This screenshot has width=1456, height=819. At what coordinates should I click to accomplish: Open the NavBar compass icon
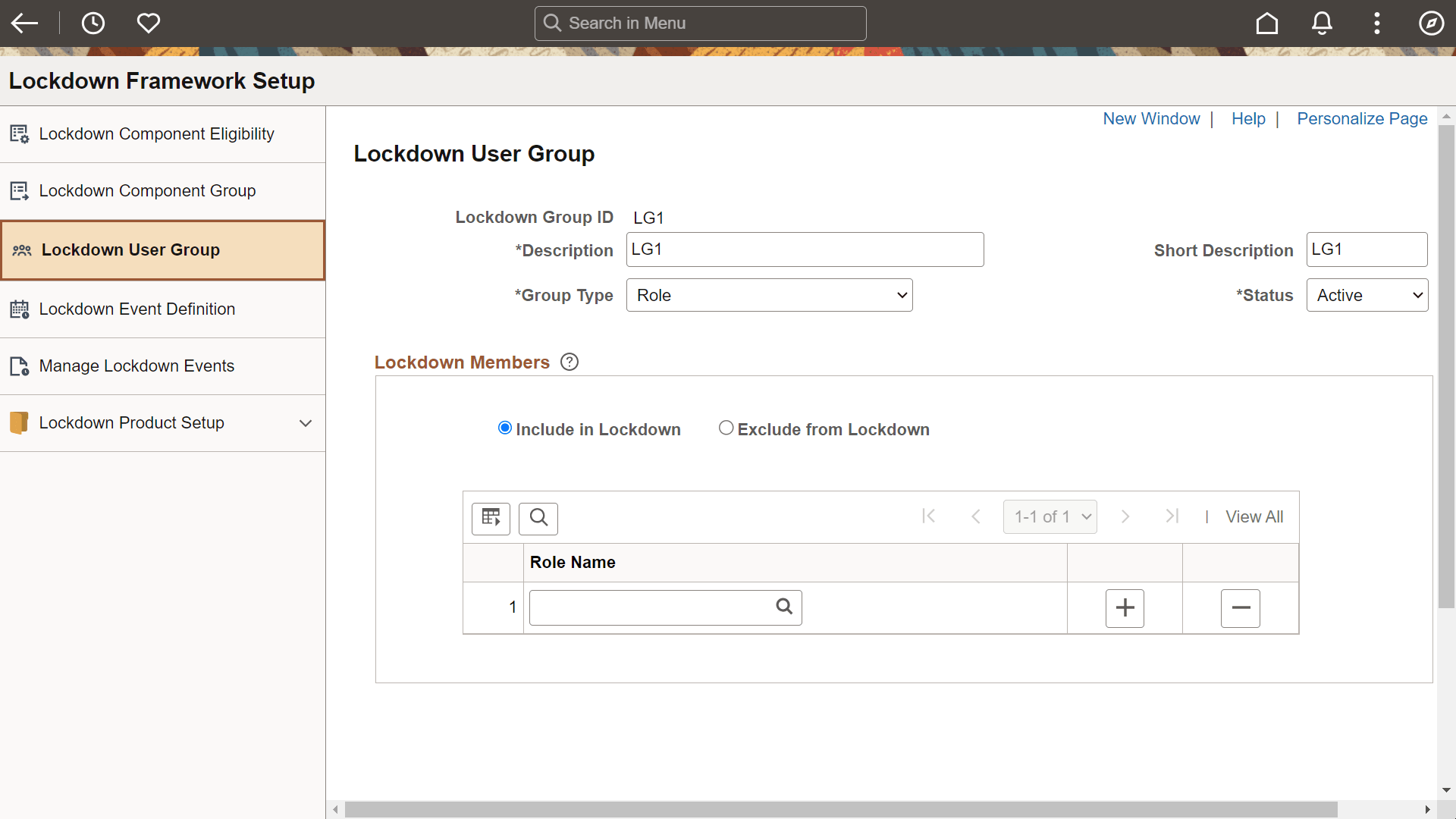[x=1432, y=23]
